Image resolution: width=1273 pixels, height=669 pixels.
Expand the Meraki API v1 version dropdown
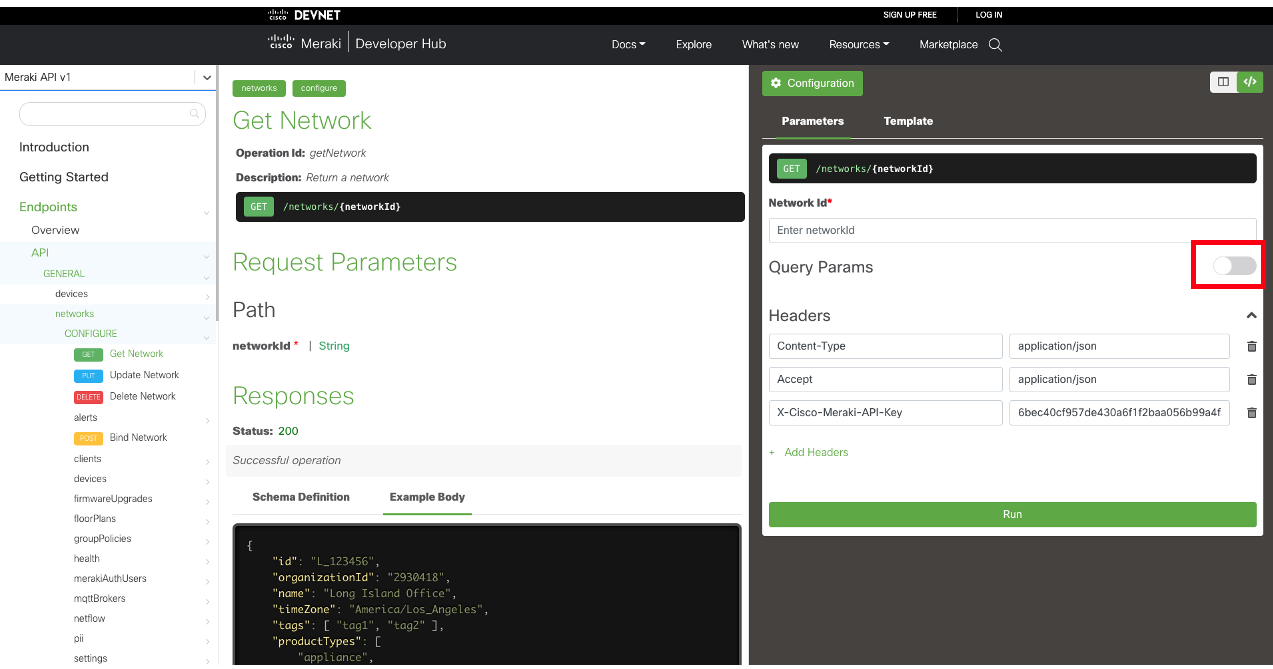[207, 77]
